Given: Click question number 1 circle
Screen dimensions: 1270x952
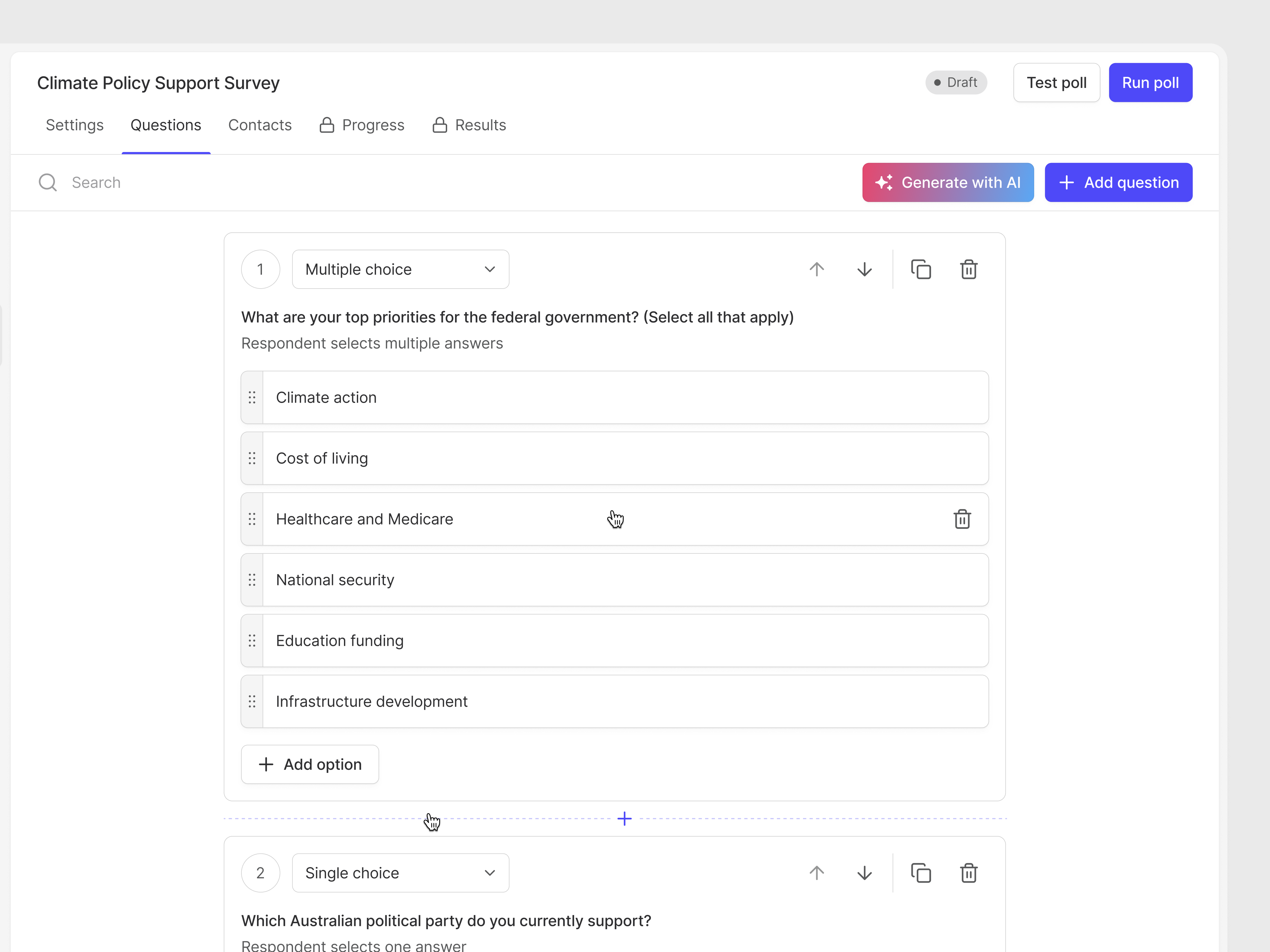Looking at the screenshot, I should point(261,269).
